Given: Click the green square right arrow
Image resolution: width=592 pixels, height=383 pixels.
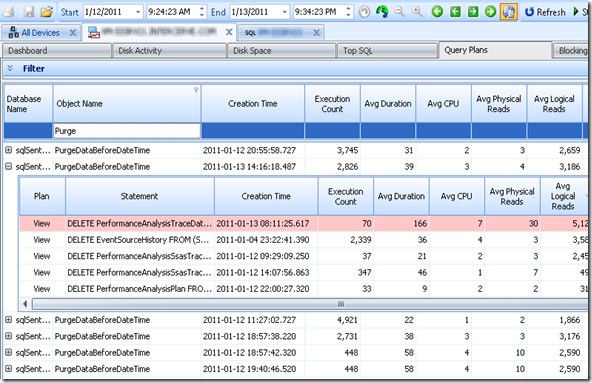Looking at the screenshot, I should (473, 12).
